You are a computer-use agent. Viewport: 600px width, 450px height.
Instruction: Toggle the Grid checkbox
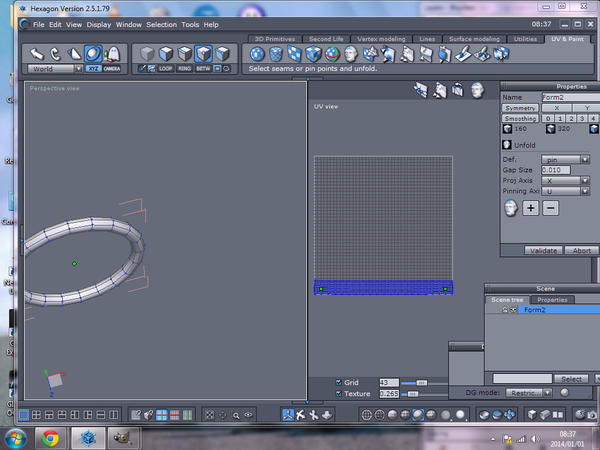pos(339,382)
